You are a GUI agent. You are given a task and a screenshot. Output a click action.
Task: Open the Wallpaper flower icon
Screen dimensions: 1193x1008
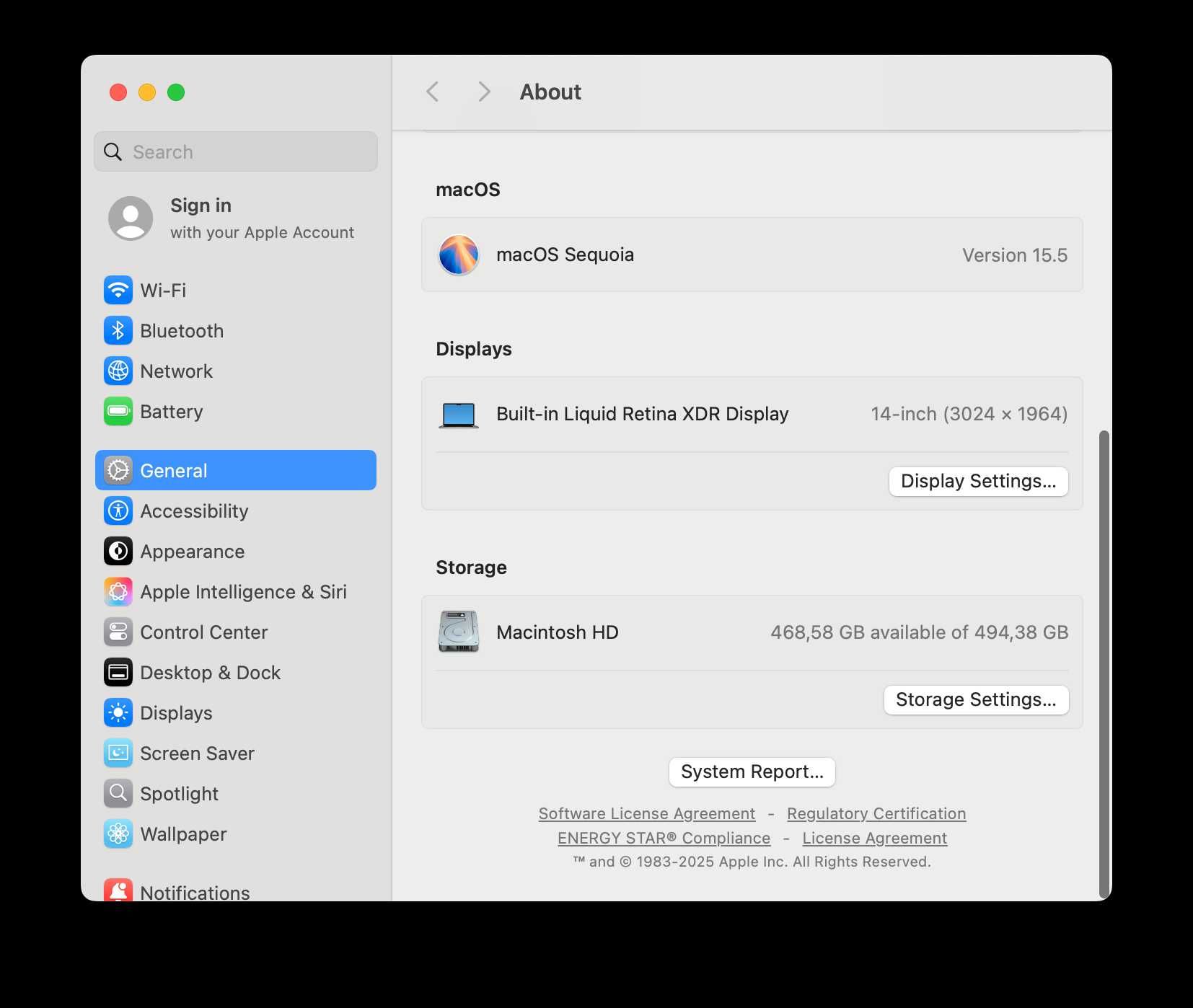[x=118, y=834]
